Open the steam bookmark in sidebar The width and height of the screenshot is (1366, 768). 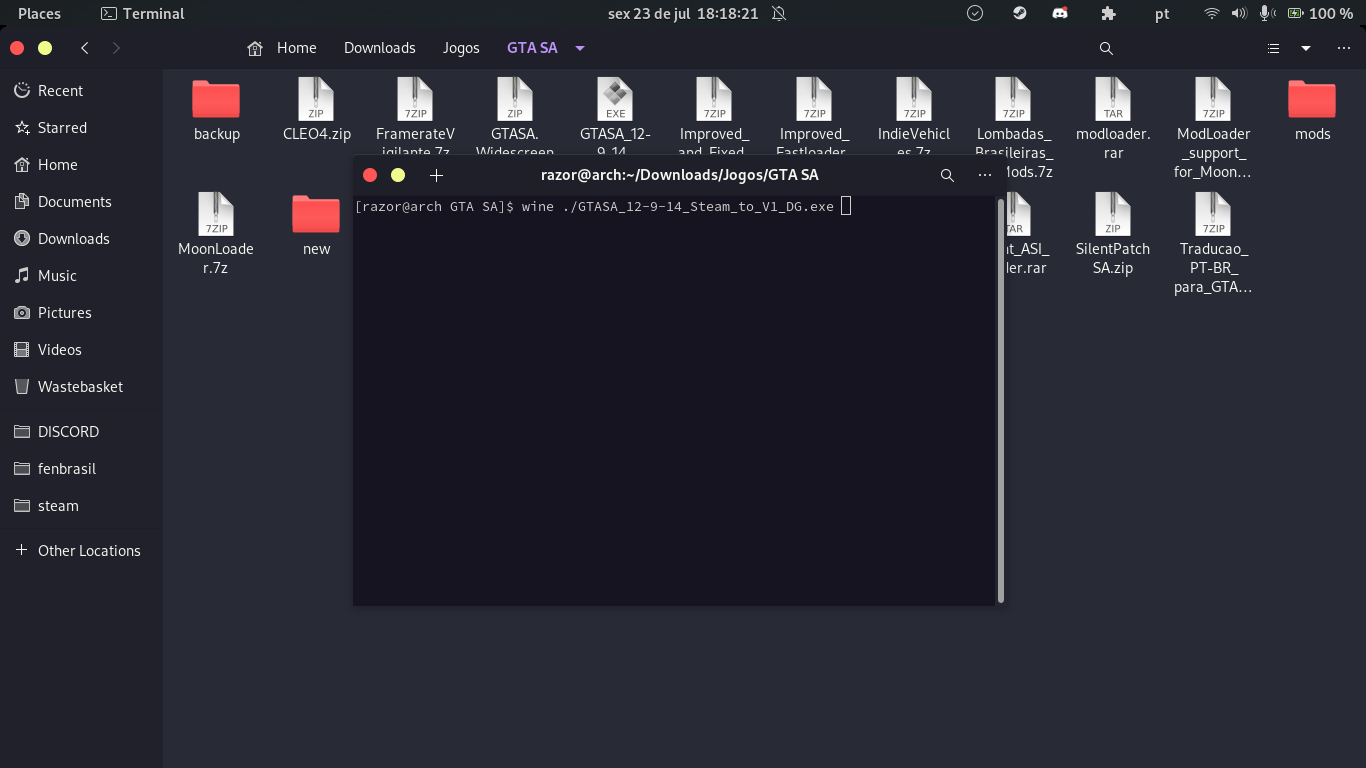click(81, 506)
